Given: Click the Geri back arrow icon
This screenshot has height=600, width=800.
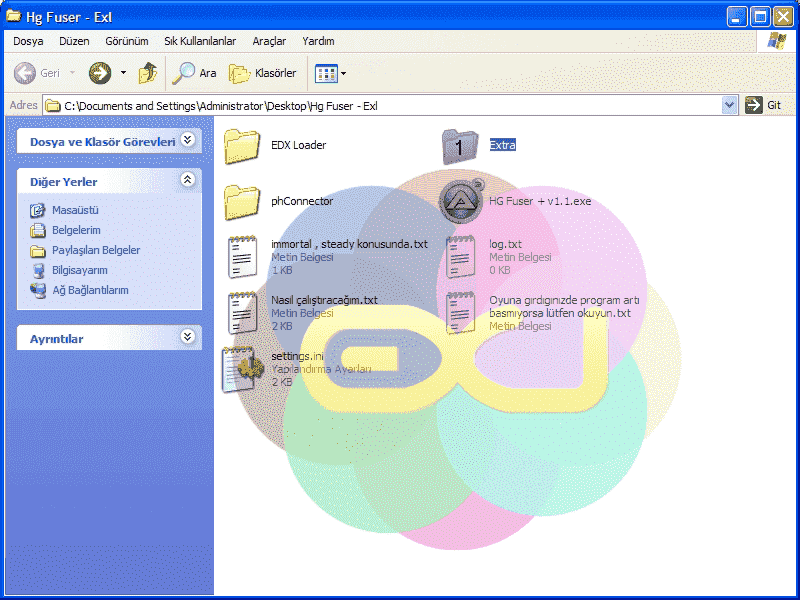Looking at the screenshot, I should (24, 73).
